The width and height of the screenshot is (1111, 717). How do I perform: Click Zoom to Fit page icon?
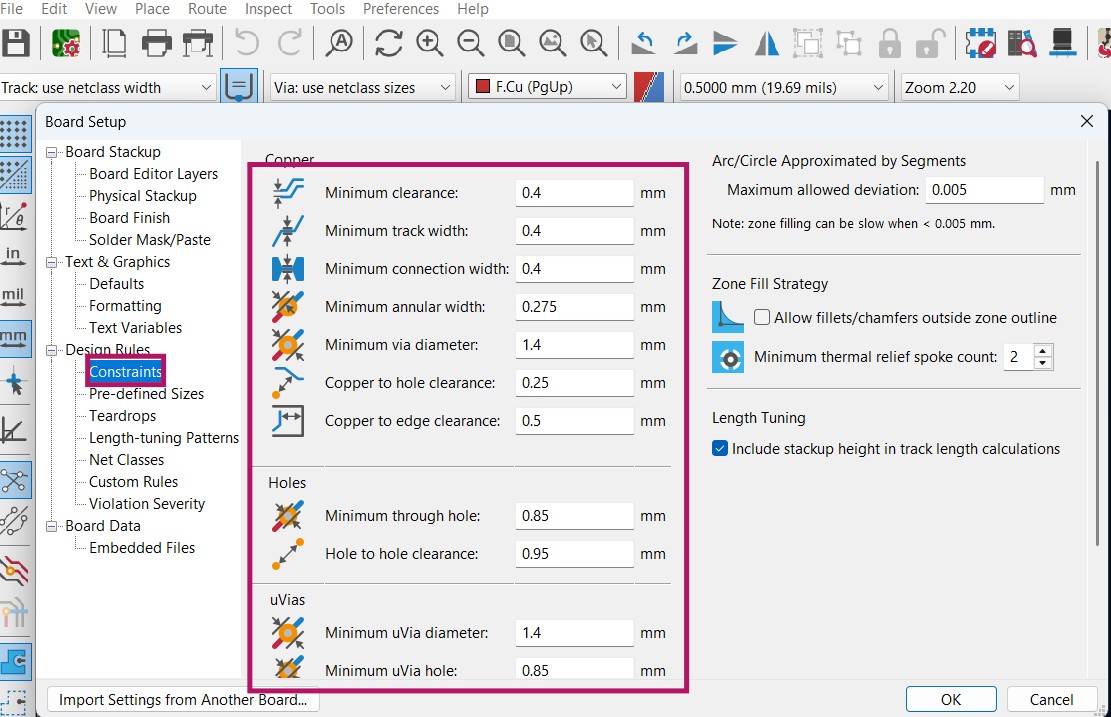(x=512, y=44)
